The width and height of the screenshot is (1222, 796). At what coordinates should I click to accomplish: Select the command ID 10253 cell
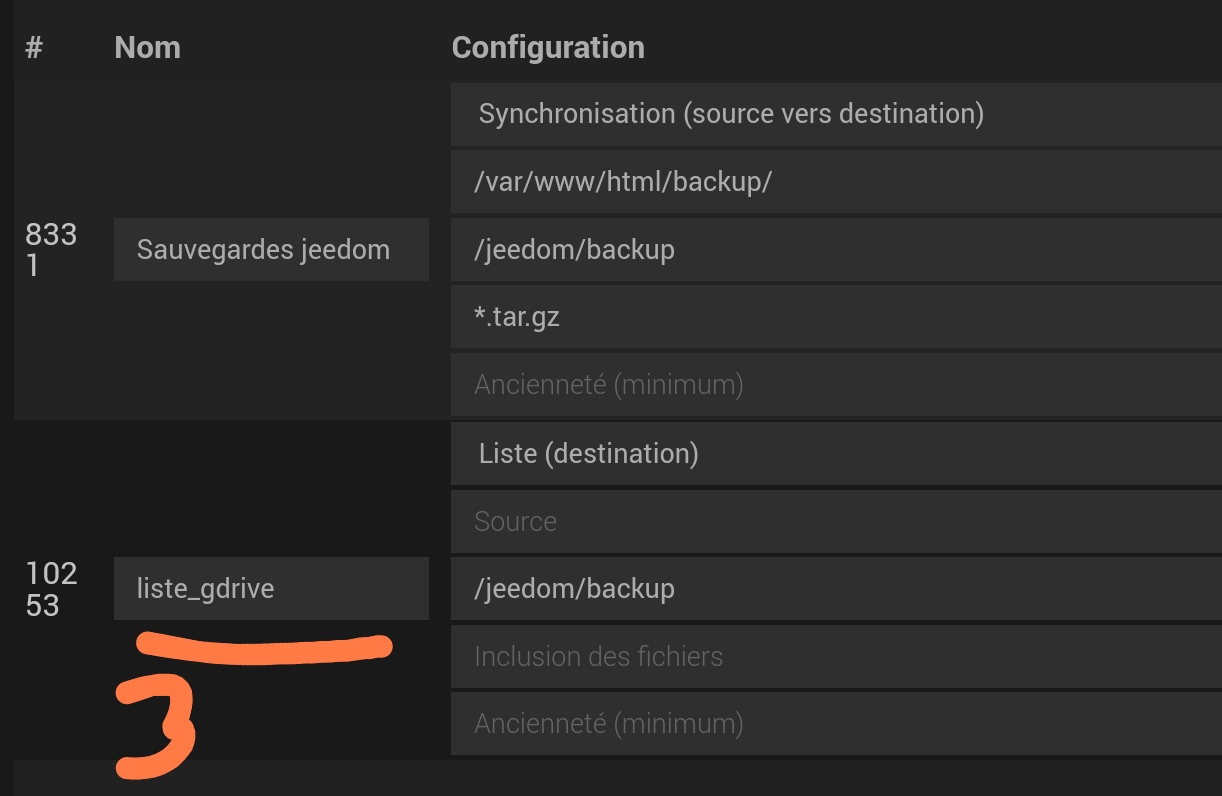[x=50, y=588]
